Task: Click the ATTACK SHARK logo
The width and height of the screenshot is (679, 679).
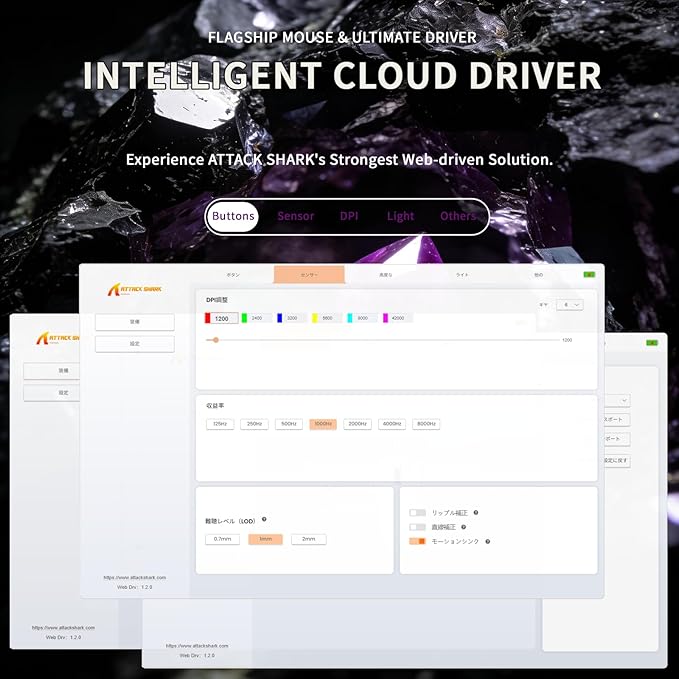Action: click(135, 289)
